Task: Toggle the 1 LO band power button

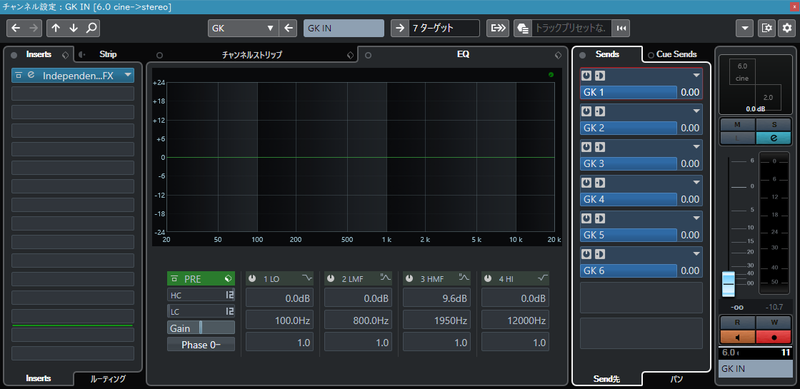Action: point(253,279)
